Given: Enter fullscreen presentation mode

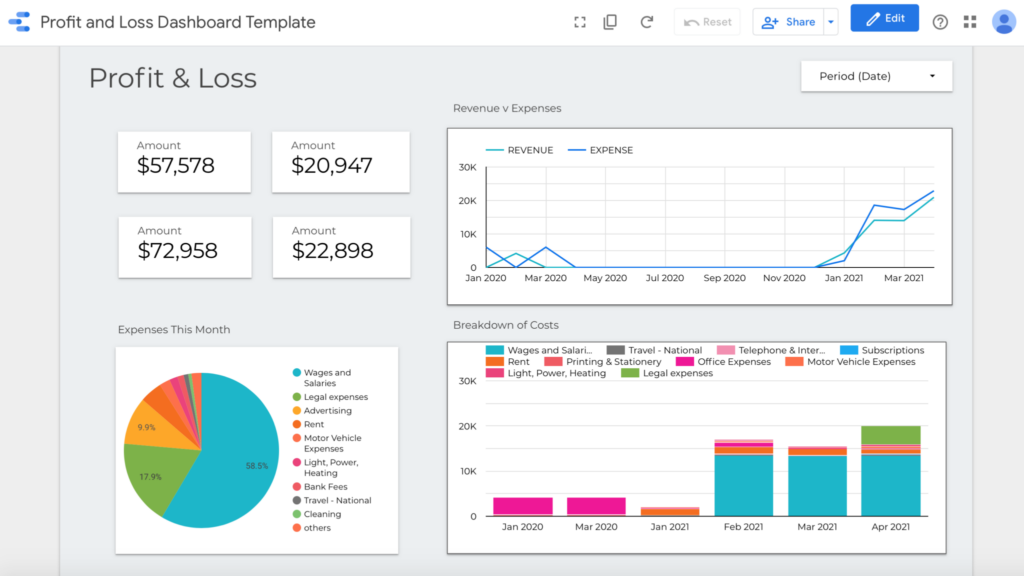Looking at the screenshot, I should (x=580, y=20).
